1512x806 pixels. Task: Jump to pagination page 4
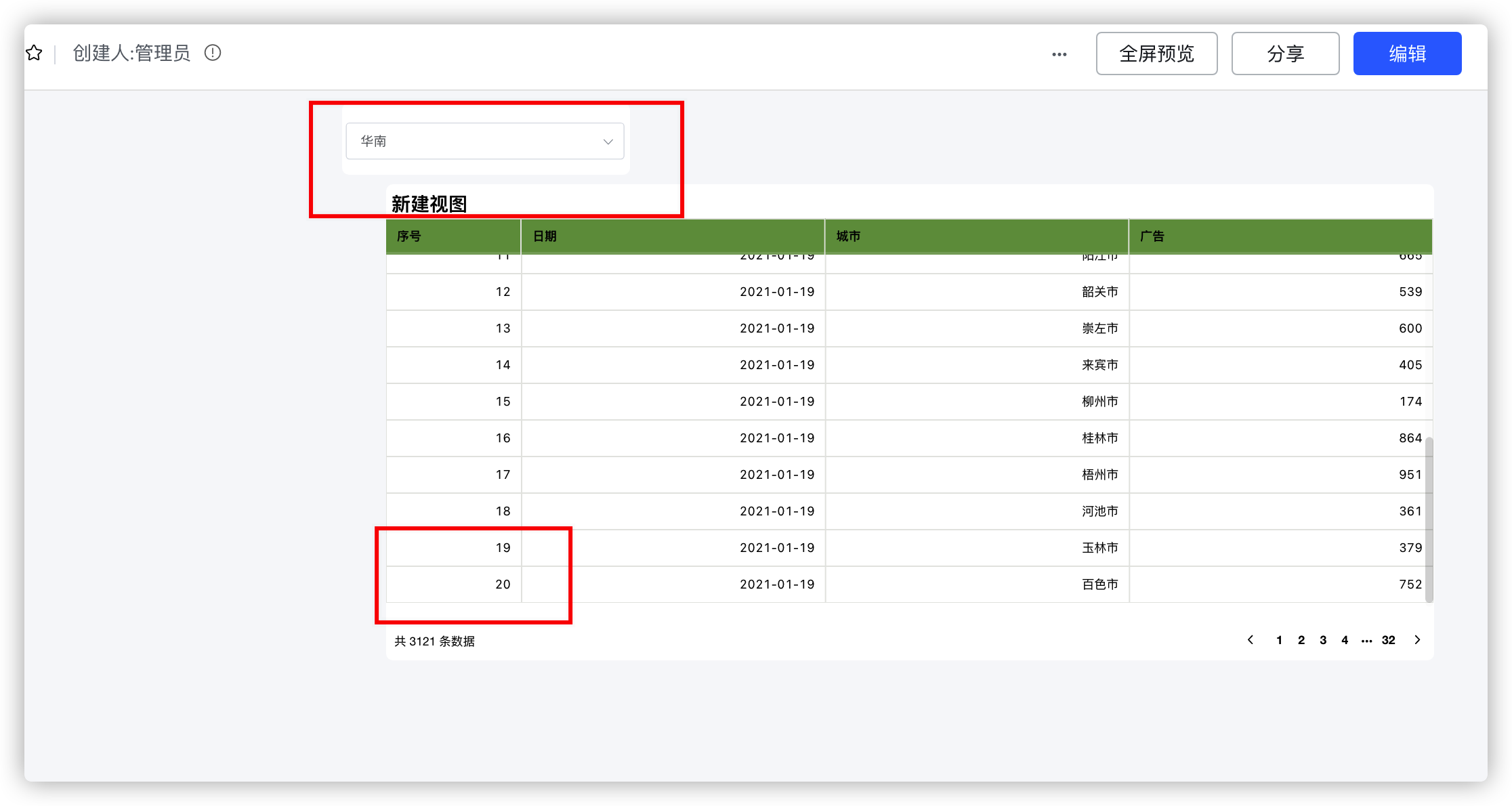[1345, 640]
